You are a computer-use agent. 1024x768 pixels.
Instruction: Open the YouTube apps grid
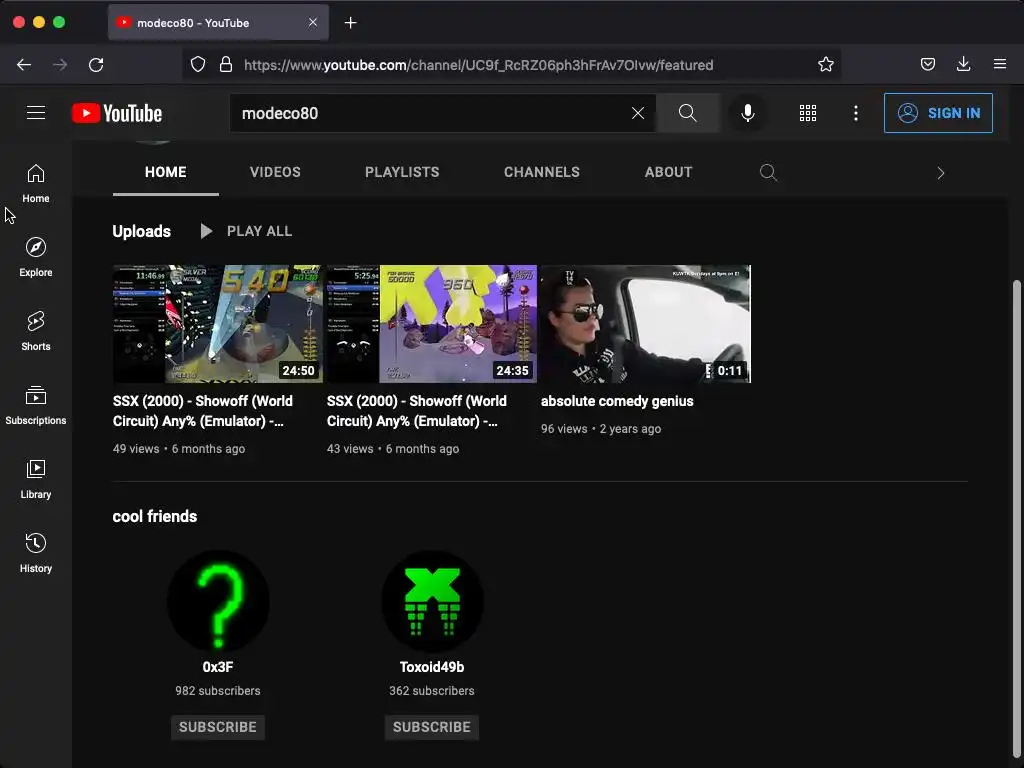point(808,113)
